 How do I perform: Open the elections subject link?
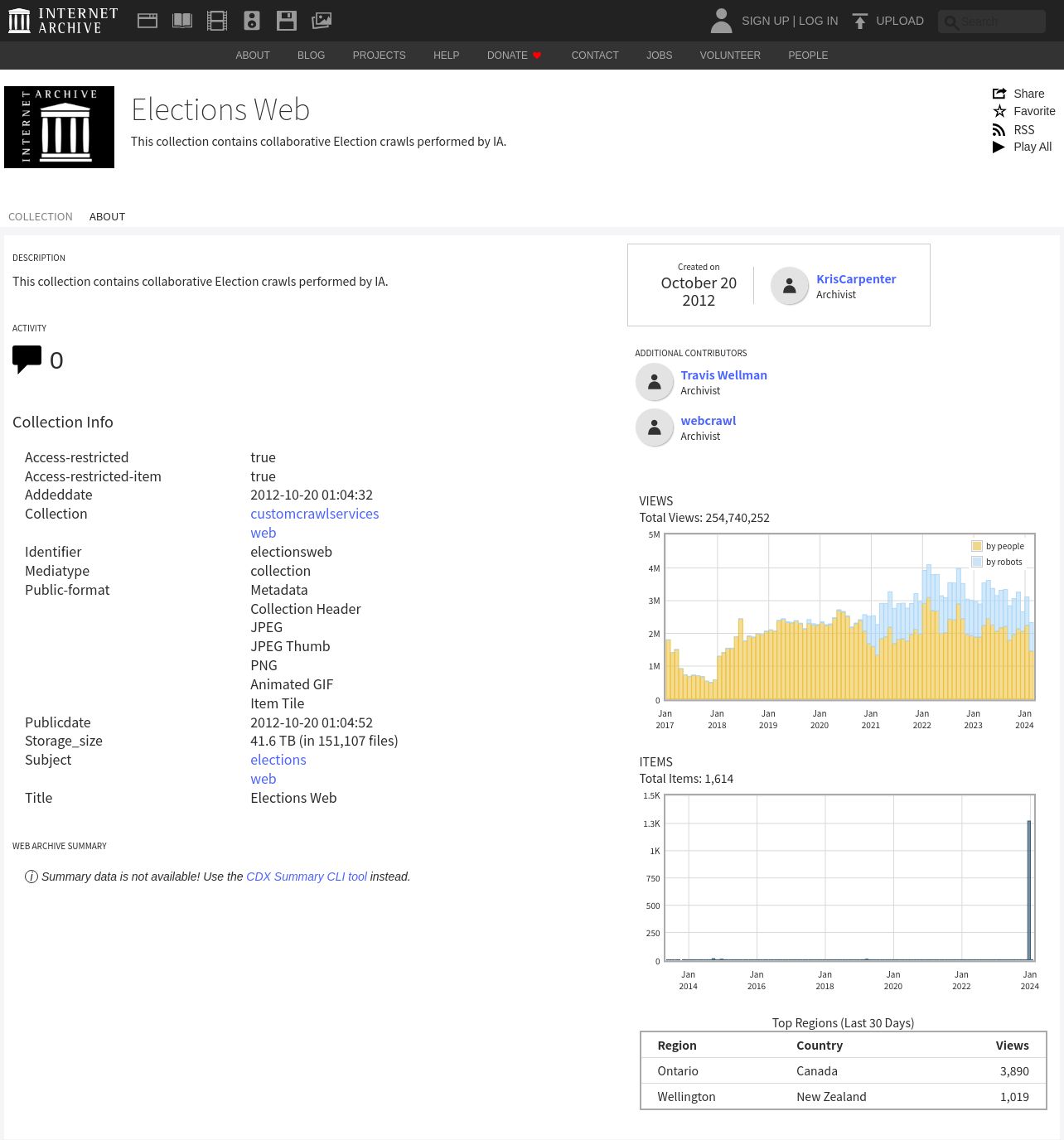pos(278,760)
